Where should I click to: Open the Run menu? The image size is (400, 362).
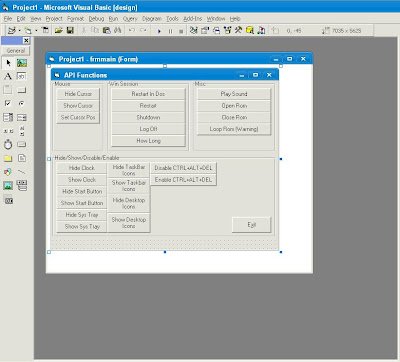coord(113,19)
